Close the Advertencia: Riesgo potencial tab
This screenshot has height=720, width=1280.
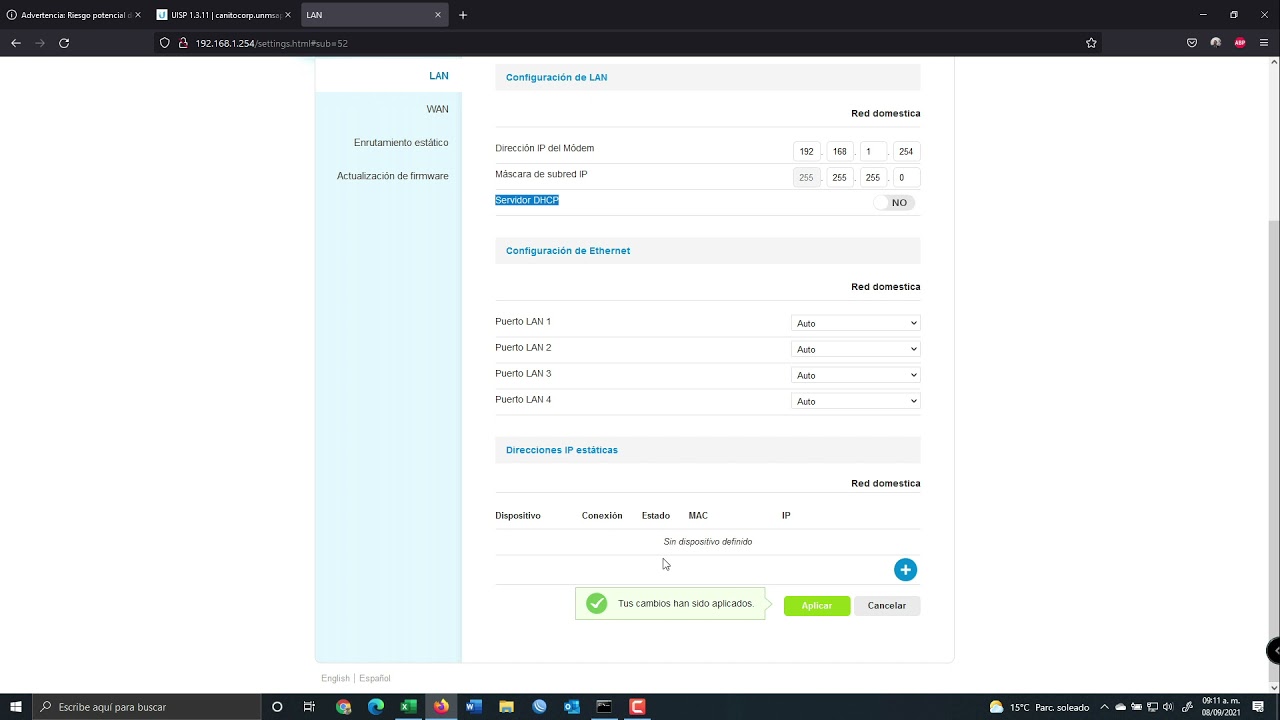[137, 15]
